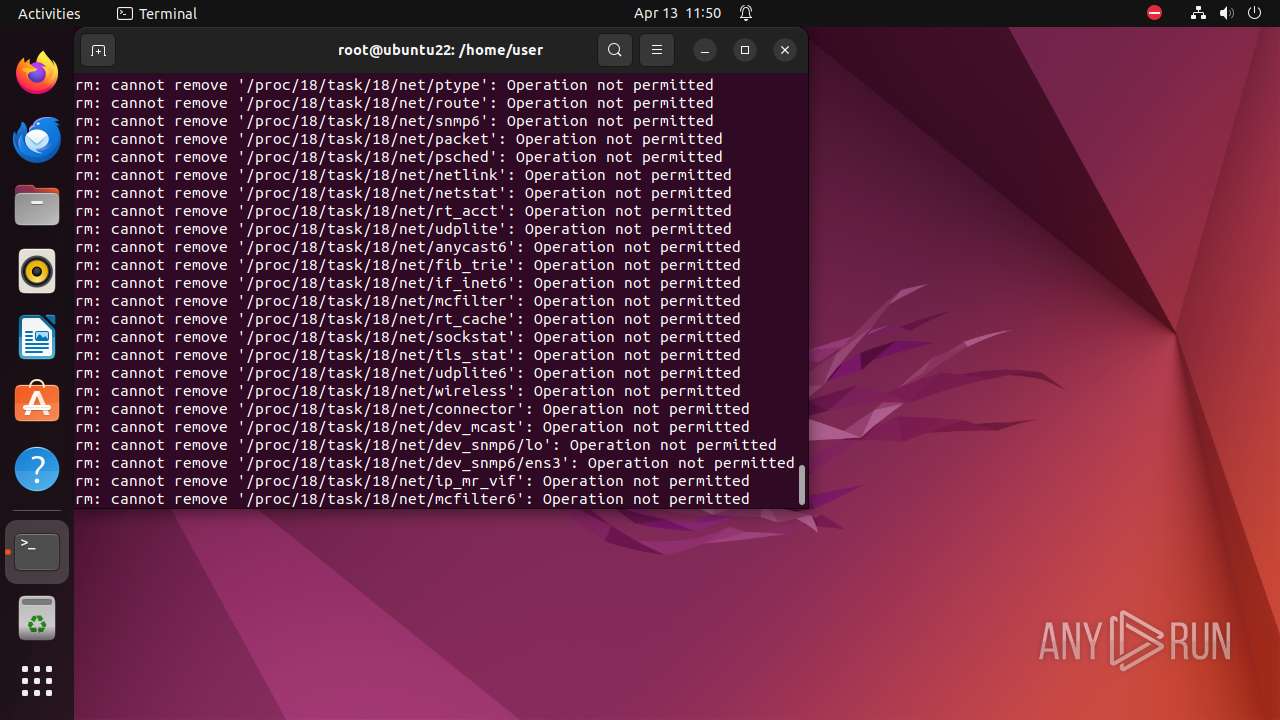Click the line containing '/net/netstat'
This screenshot has width=1280, height=720.
tap(403, 193)
